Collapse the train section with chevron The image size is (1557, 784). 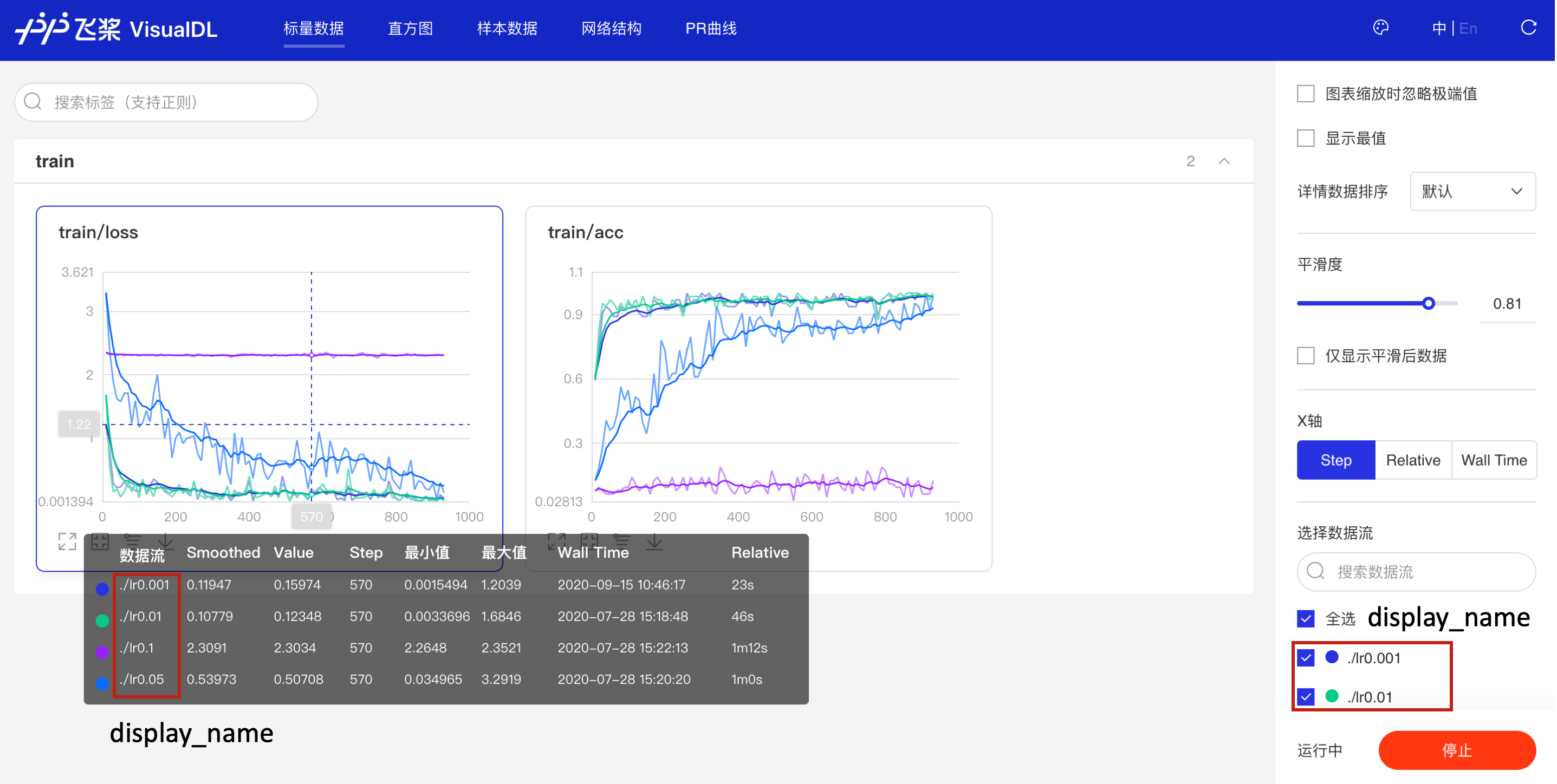1224,161
